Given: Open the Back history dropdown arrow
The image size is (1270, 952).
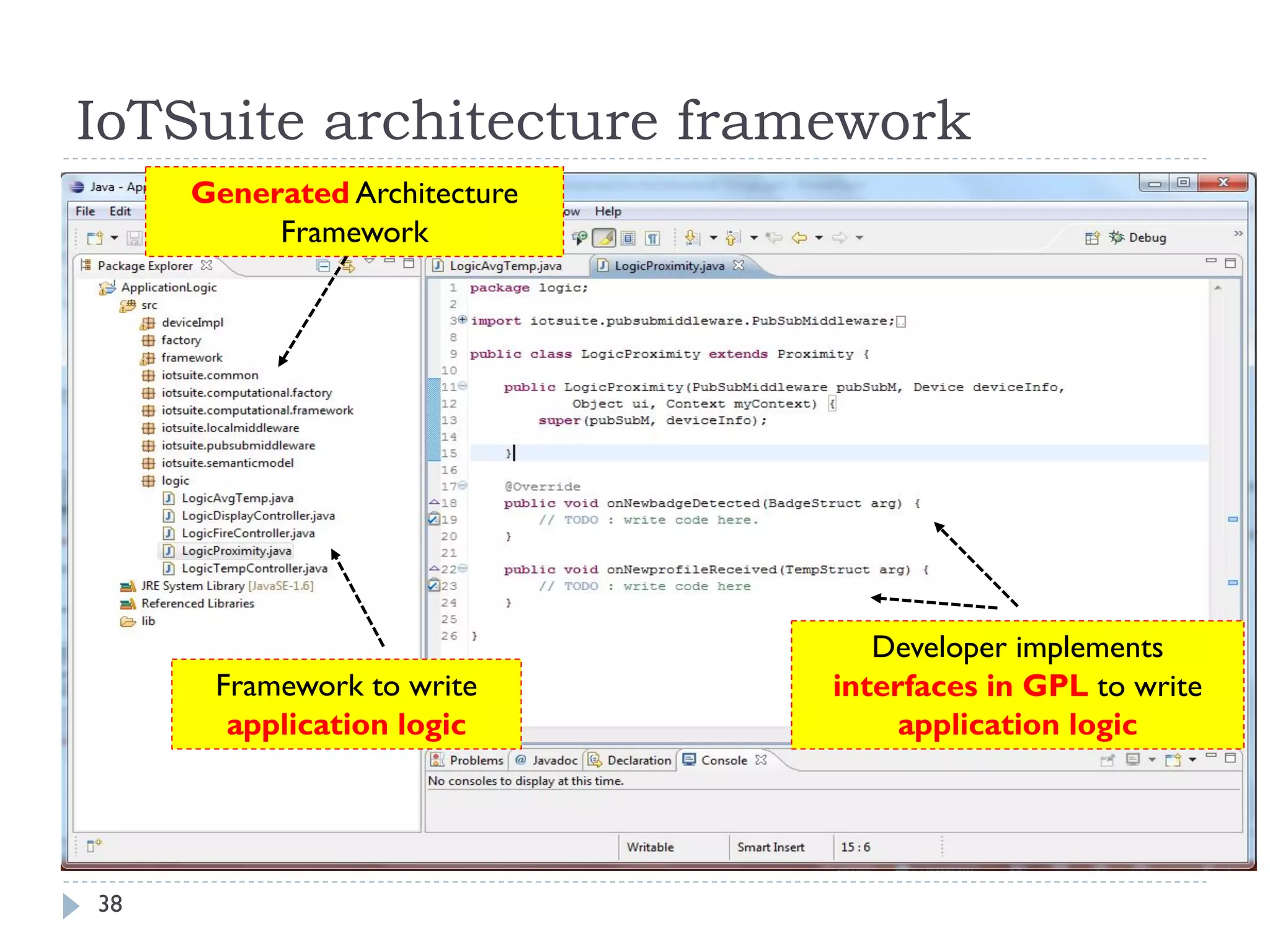Looking at the screenshot, I should 819,238.
